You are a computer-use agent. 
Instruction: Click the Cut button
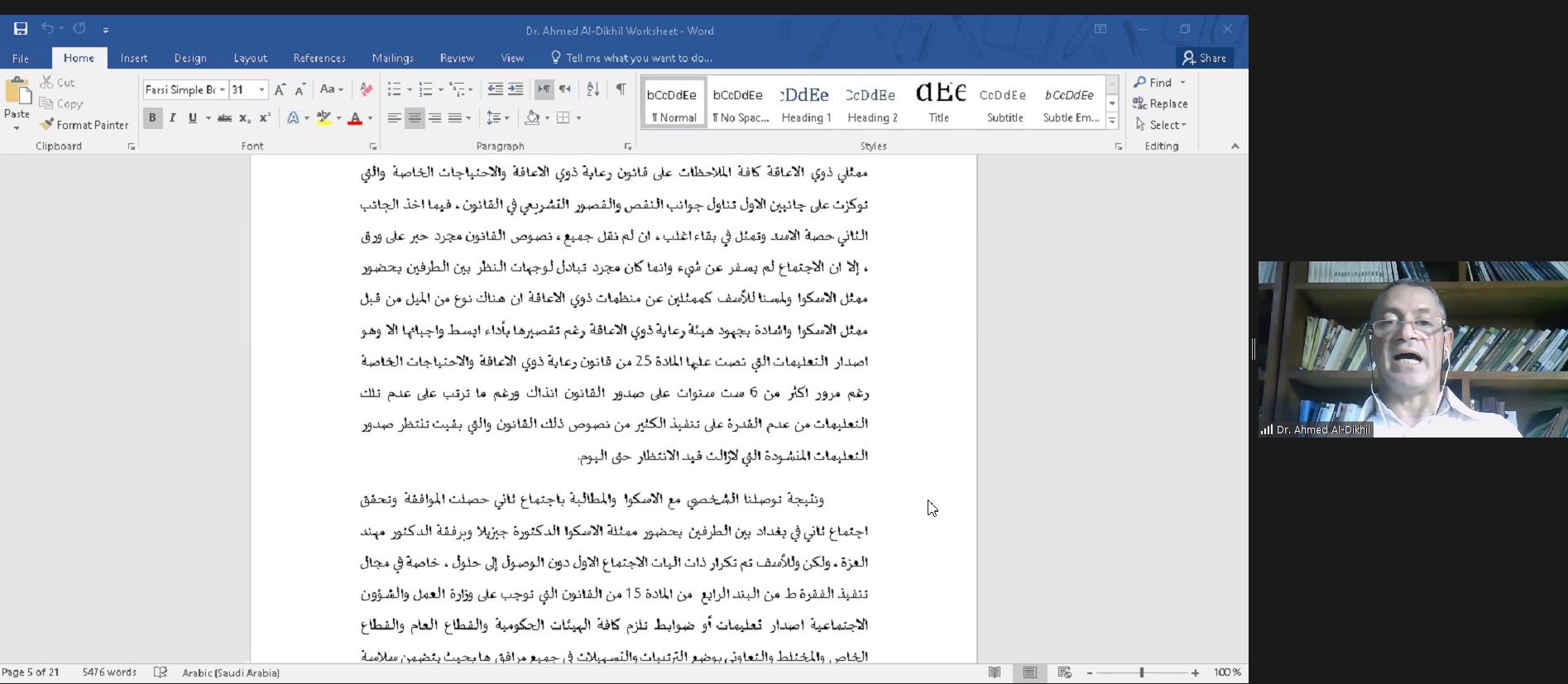pyautogui.click(x=57, y=82)
